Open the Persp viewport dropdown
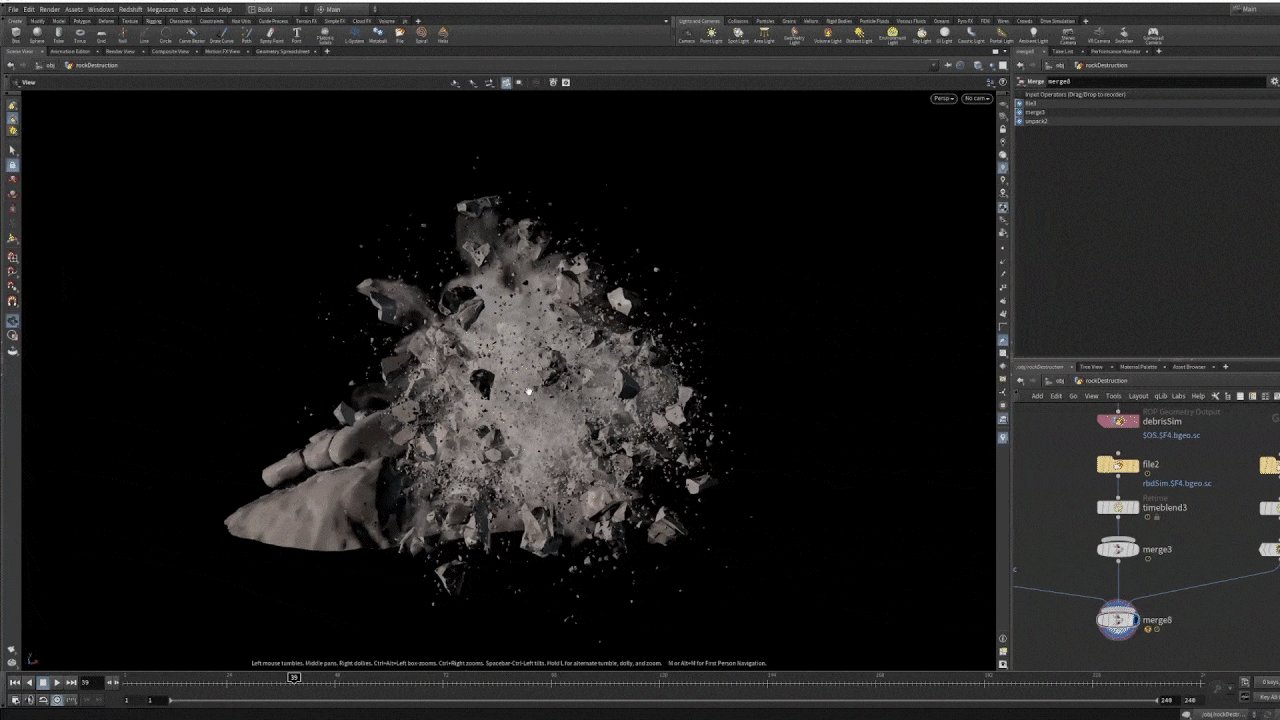Image resolution: width=1280 pixels, height=720 pixels. coord(943,98)
